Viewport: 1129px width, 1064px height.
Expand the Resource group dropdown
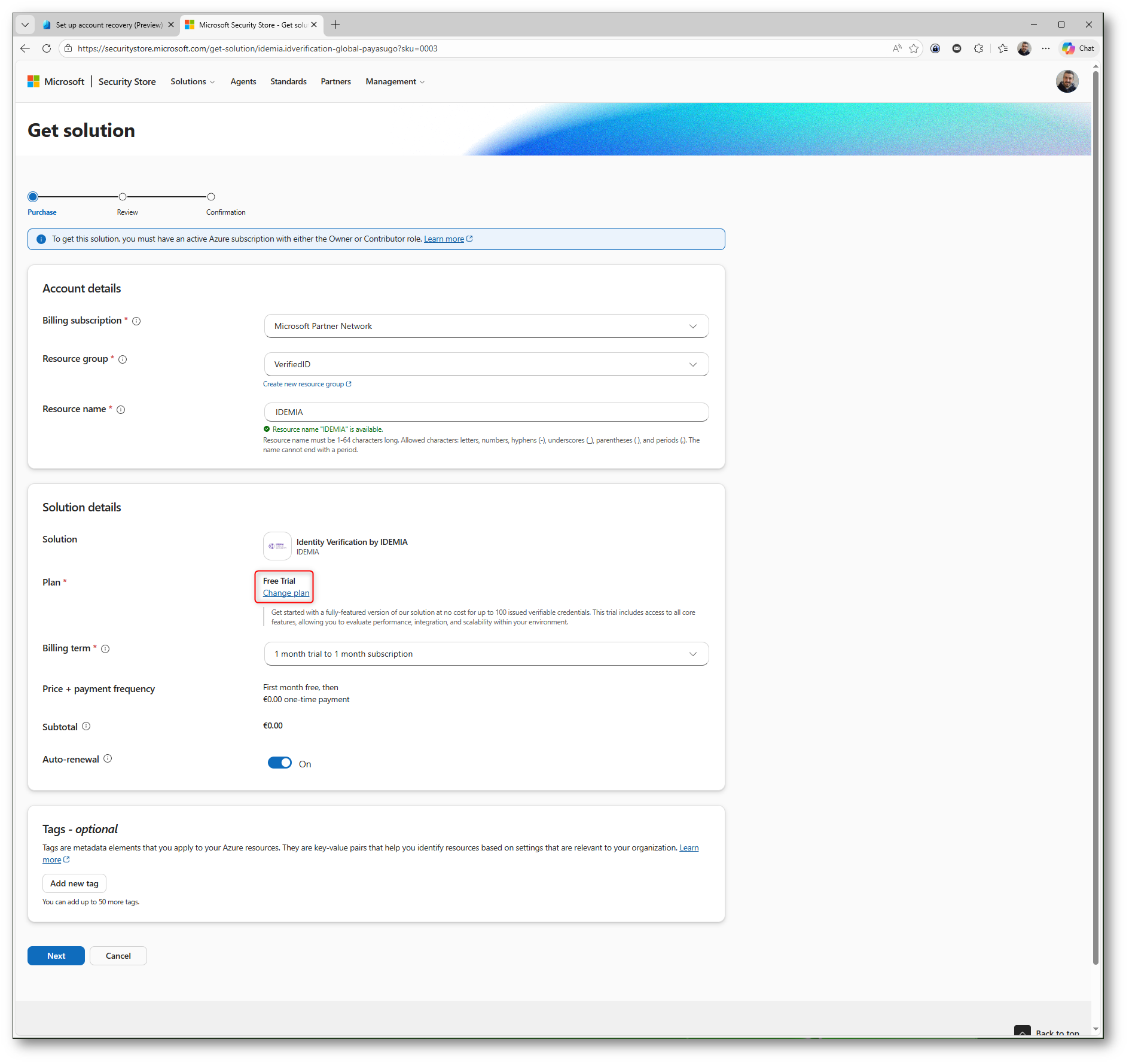tap(486, 364)
